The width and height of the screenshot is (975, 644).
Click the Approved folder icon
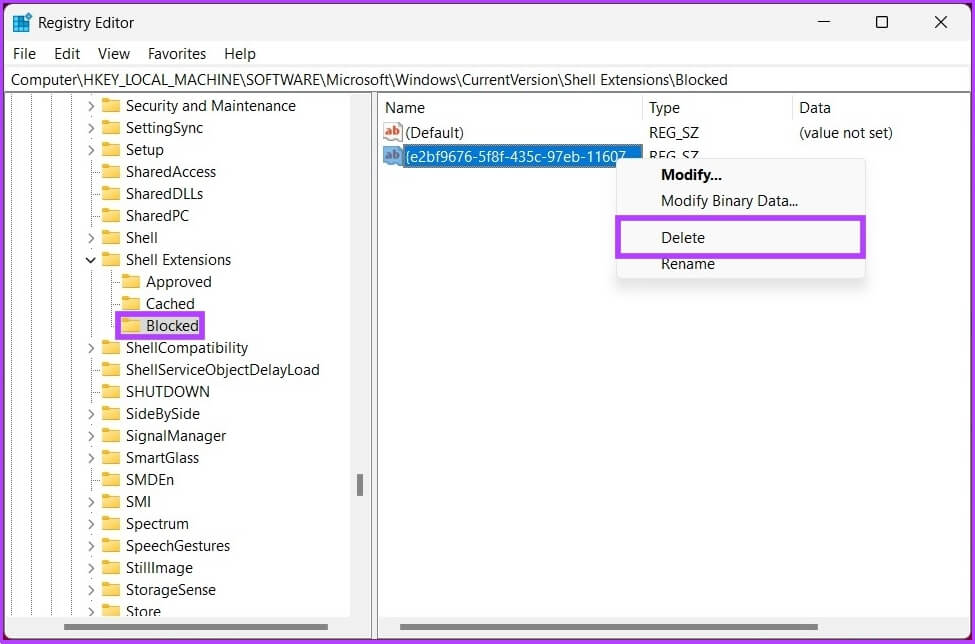131,282
